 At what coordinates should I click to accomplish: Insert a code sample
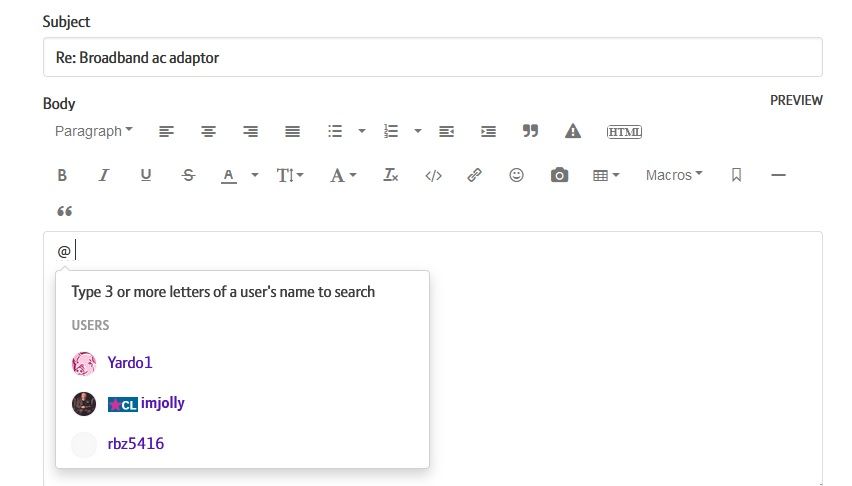433,175
